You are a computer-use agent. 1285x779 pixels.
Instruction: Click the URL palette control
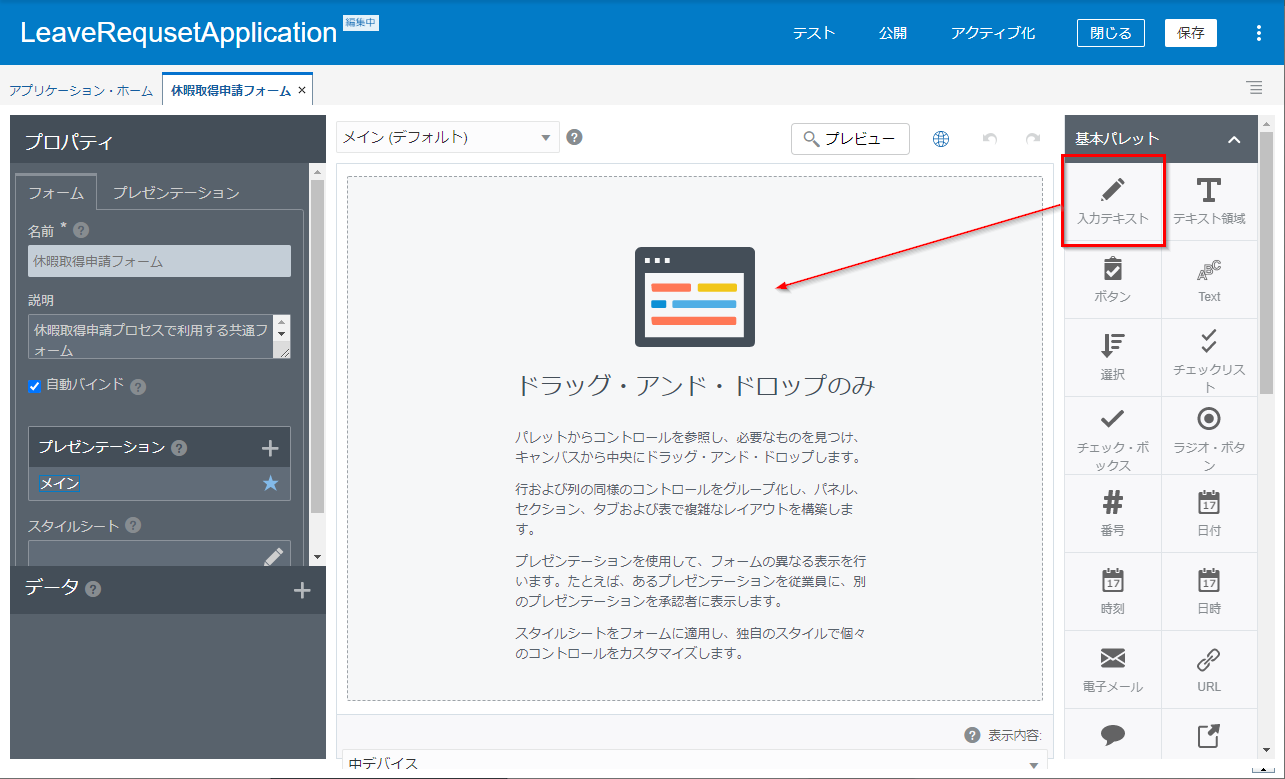pos(1209,669)
